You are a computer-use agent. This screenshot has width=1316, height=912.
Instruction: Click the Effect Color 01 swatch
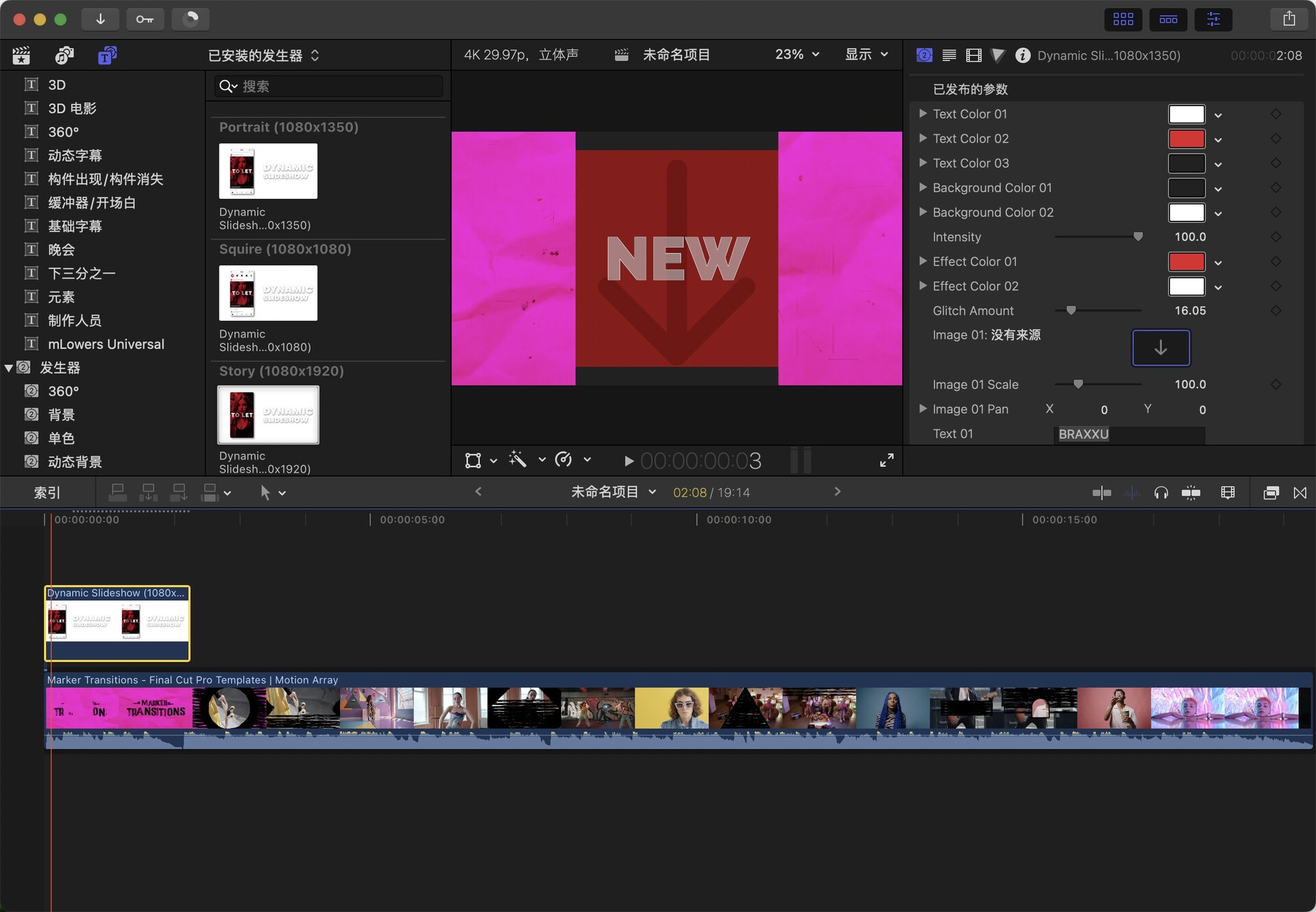click(x=1186, y=262)
